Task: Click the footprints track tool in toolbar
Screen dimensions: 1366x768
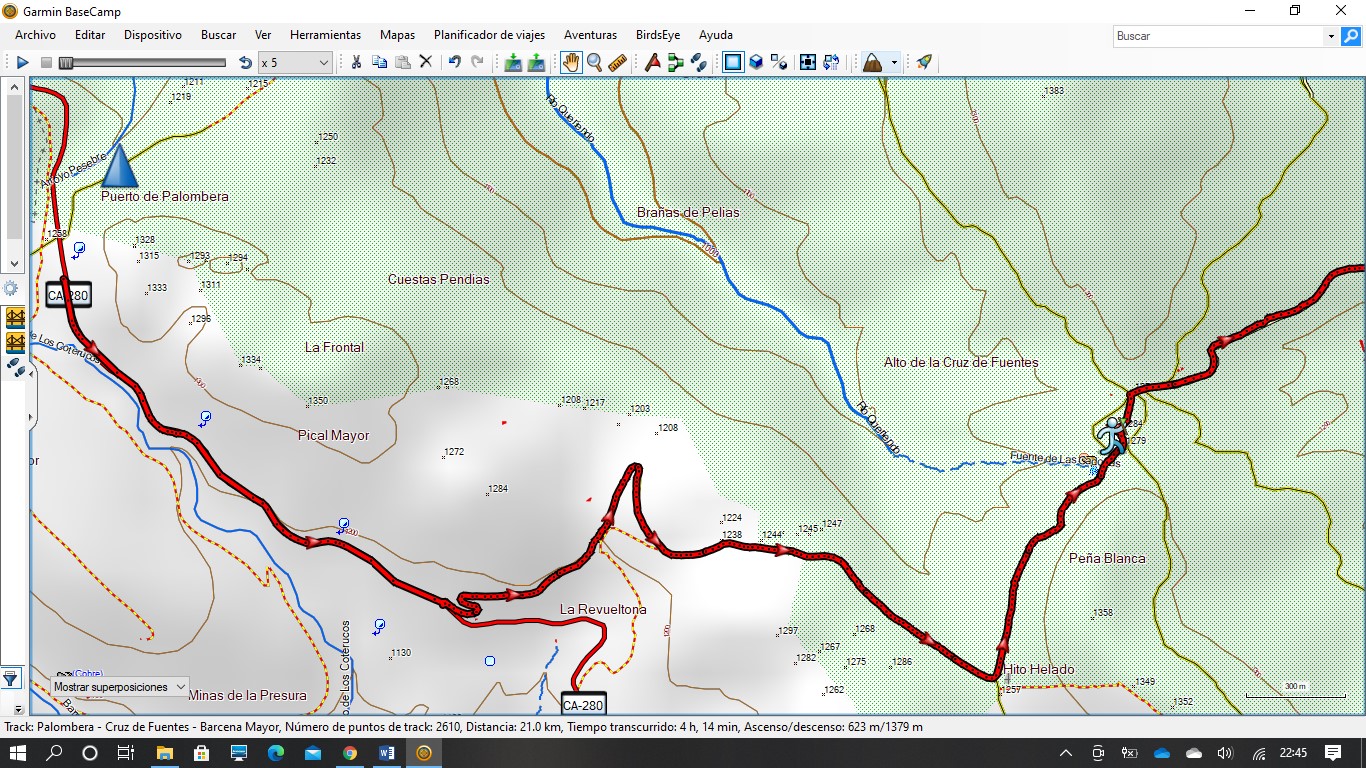Action: (699, 62)
